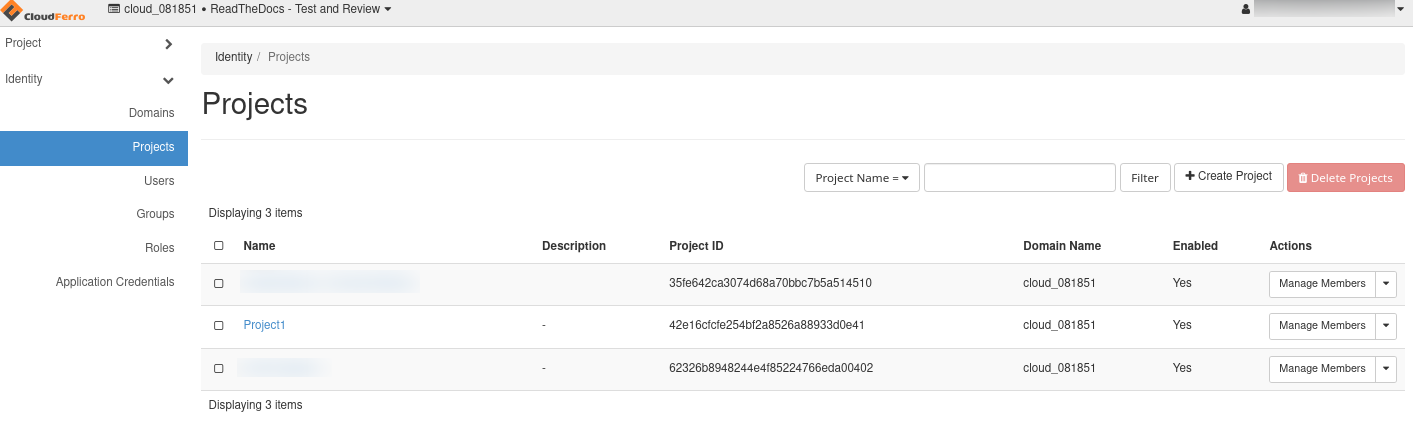This screenshot has height=428, width=1413.
Task: Click Manage Members for Project1
Action: point(1322,326)
